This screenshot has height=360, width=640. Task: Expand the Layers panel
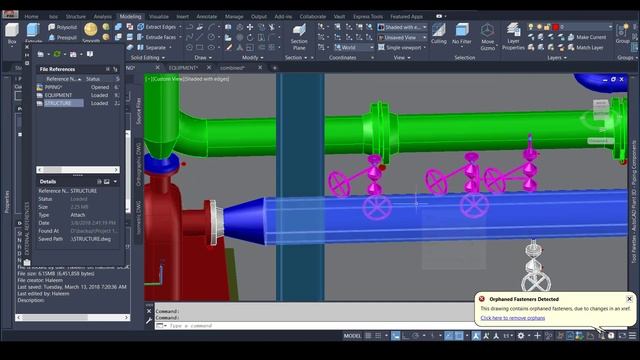[557, 58]
